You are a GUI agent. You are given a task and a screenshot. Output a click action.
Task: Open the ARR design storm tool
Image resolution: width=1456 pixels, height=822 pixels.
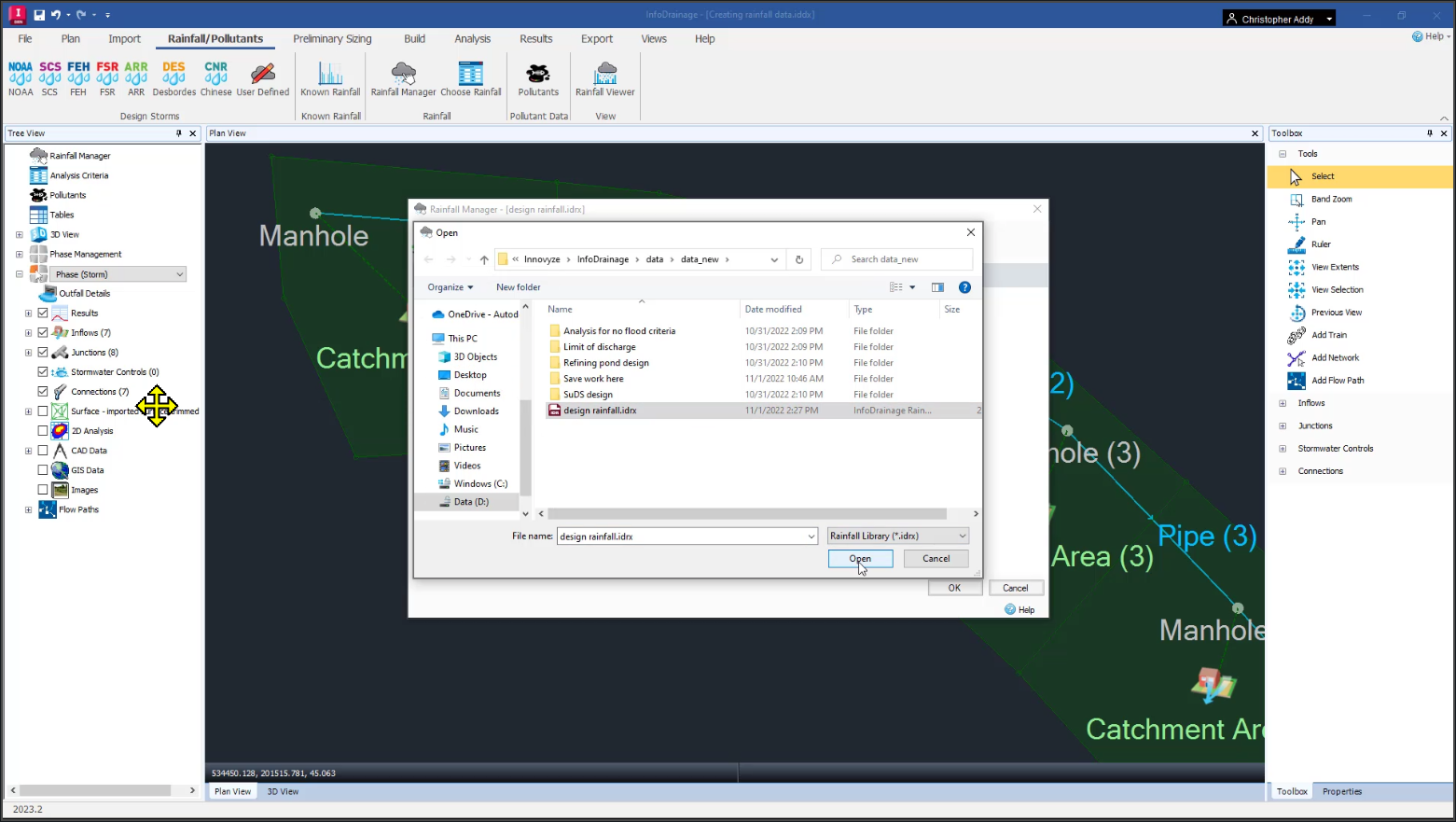(x=136, y=79)
